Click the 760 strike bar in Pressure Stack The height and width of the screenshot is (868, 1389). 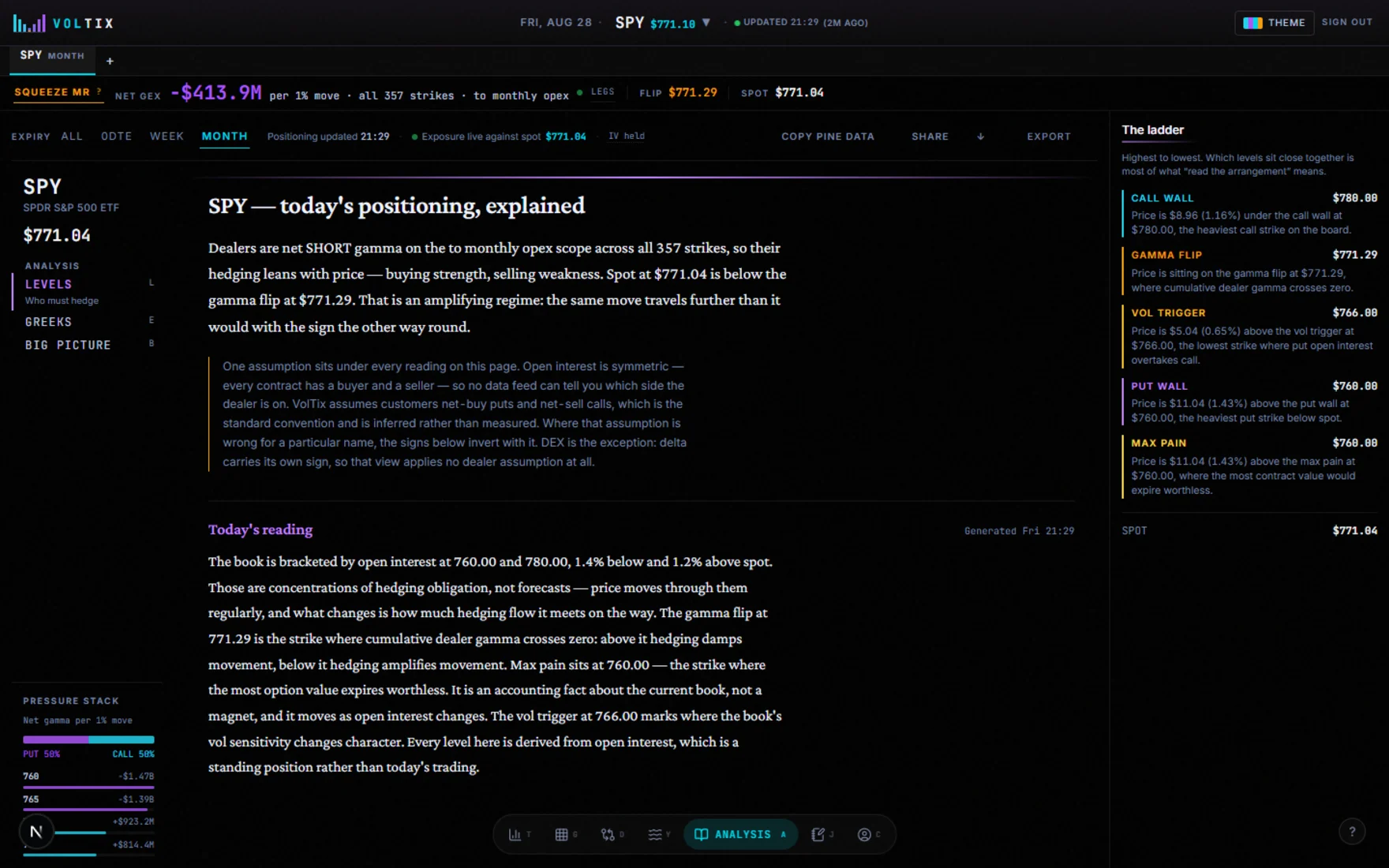pyautogui.click(x=88, y=788)
